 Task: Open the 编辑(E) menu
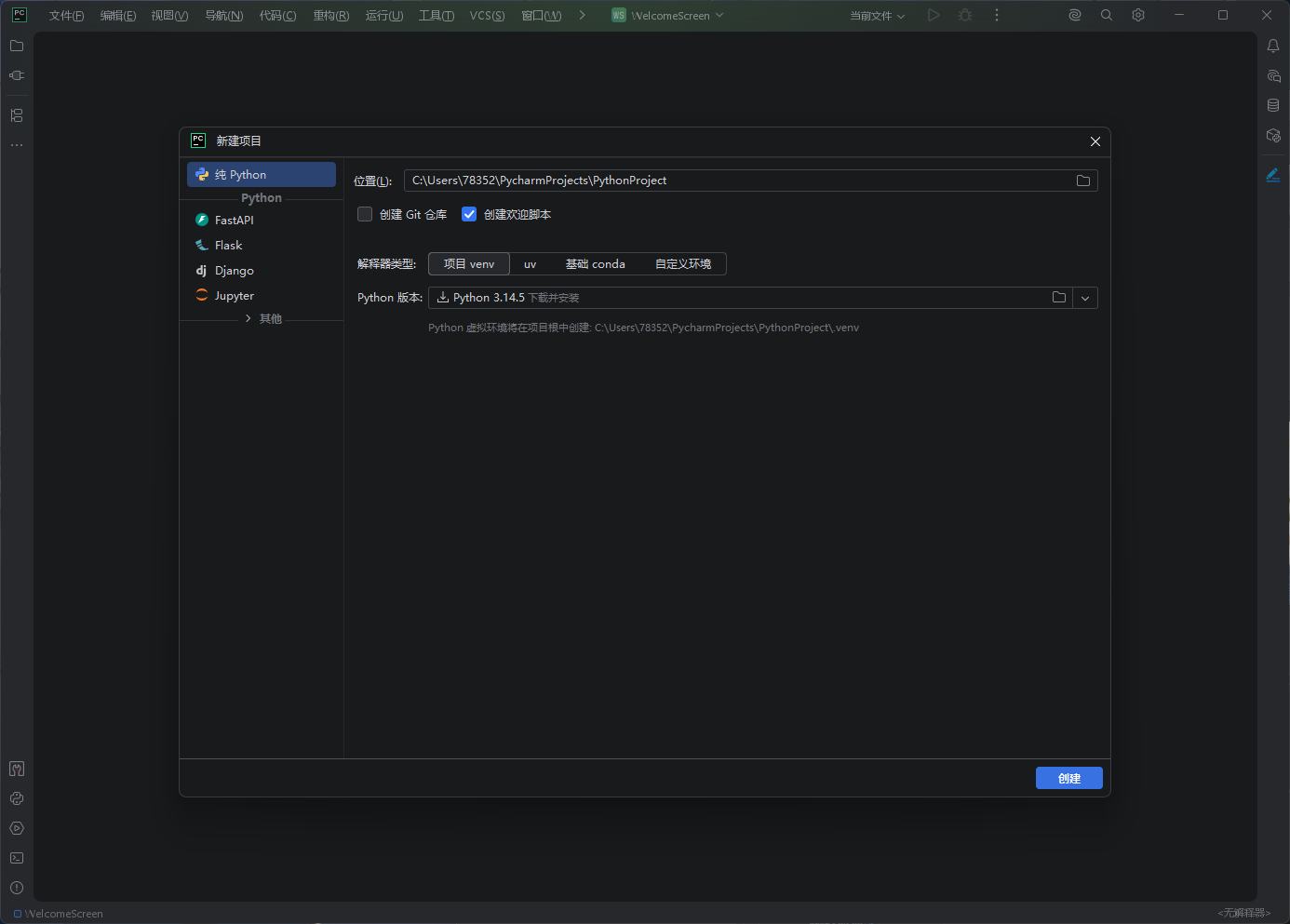pyautogui.click(x=118, y=16)
